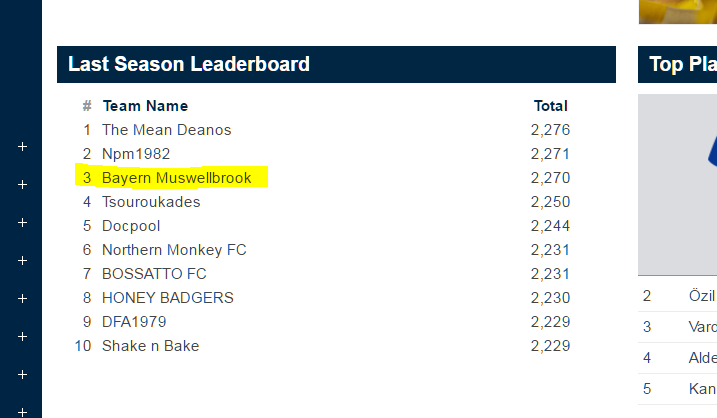Open Tsouroukades team page
Image resolution: width=717 pixels, height=418 pixels.
[x=151, y=202]
